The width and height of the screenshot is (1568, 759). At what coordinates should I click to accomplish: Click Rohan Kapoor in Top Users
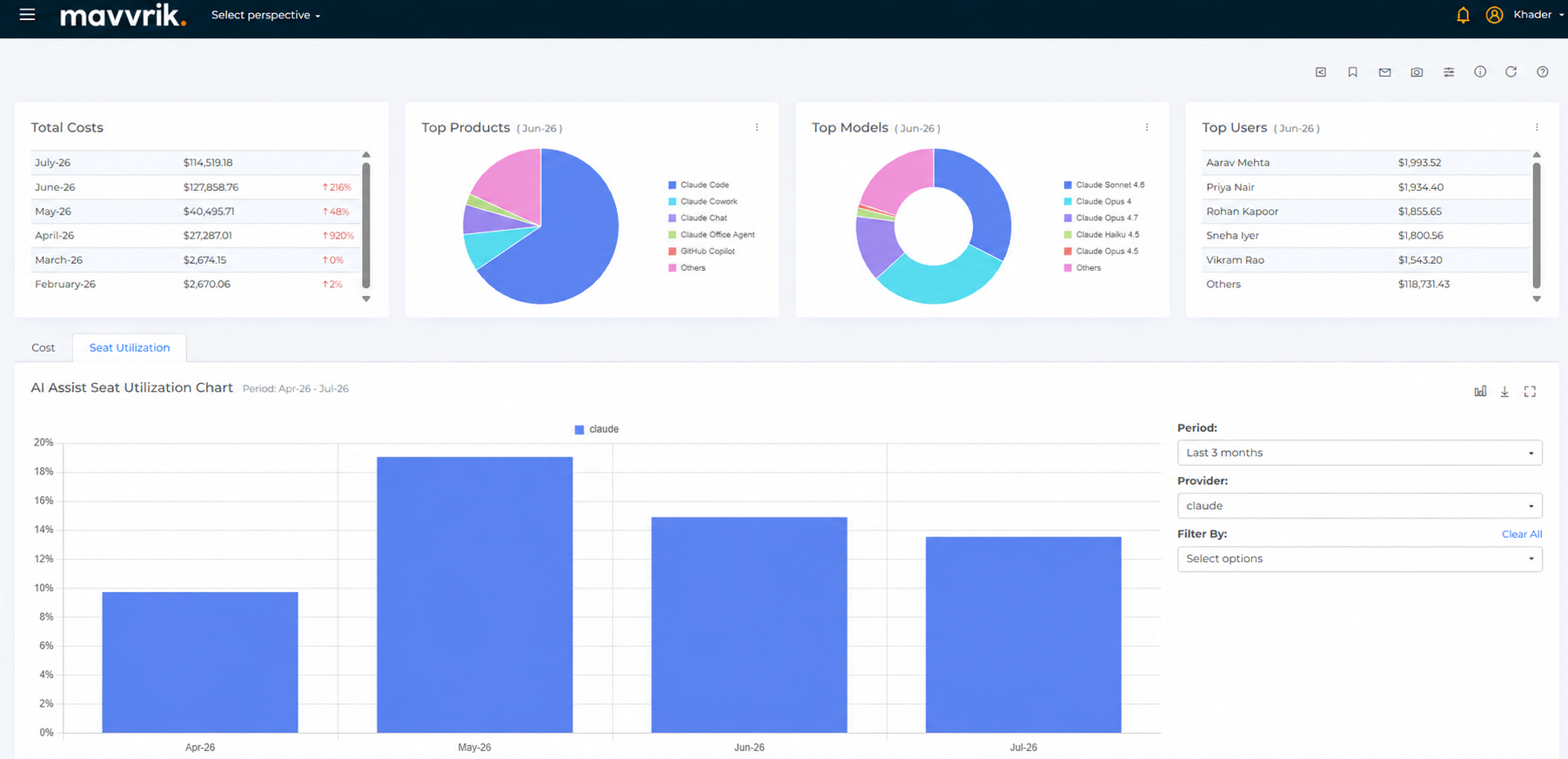pos(1243,212)
